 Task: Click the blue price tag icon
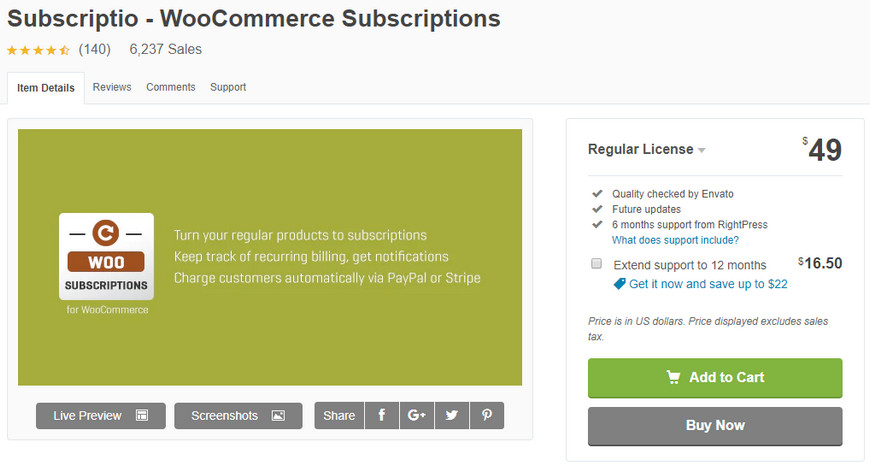[619, 284]
